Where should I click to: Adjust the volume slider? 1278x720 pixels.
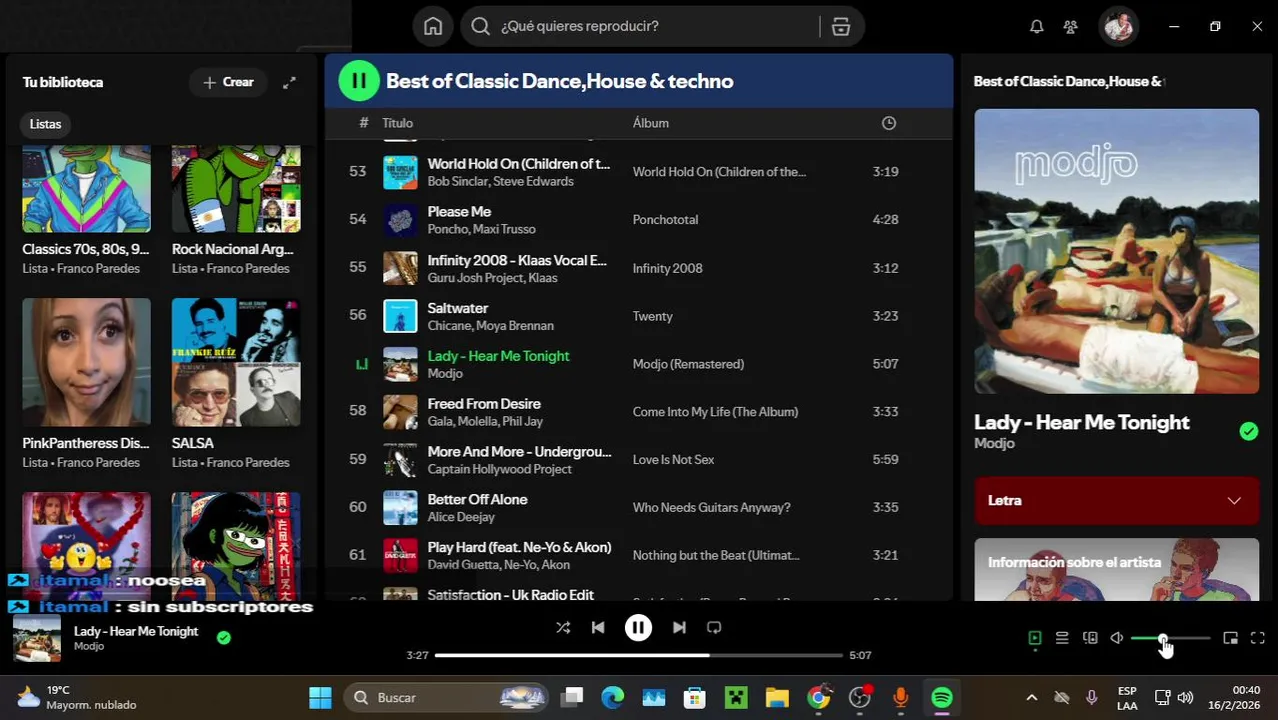pos(1170,638)
